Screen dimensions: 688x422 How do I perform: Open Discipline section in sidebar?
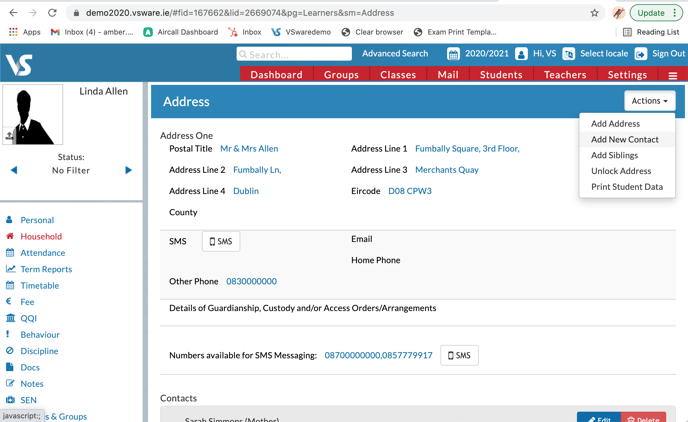[39, 351]
